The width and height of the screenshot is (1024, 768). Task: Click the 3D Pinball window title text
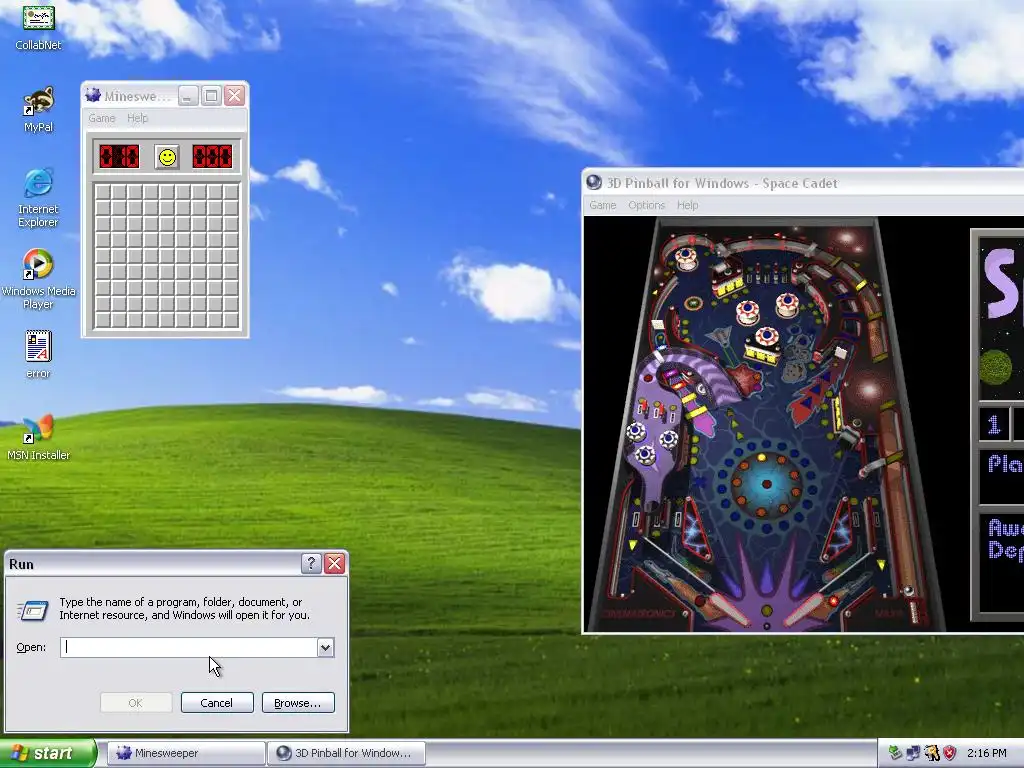tap(722, 183)
